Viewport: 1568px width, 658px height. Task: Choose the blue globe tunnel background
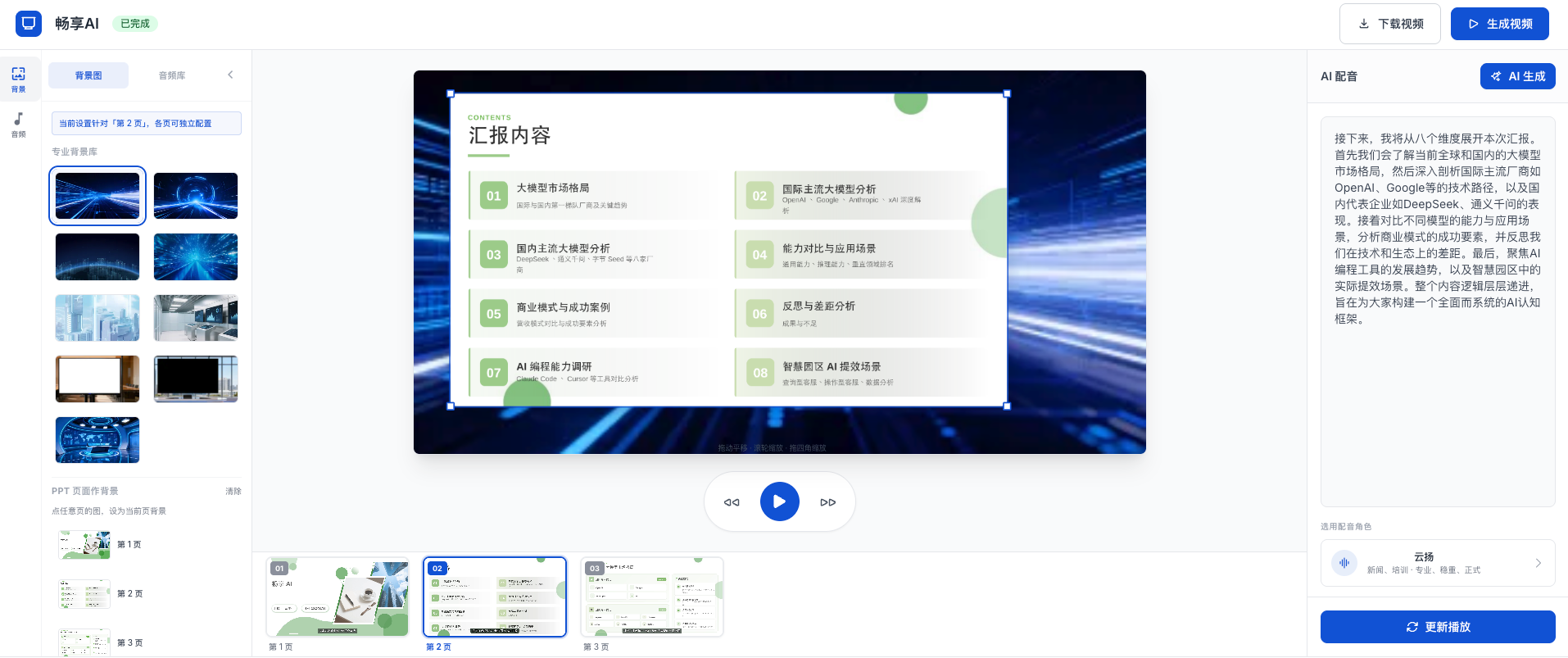(x=196, y=196)
